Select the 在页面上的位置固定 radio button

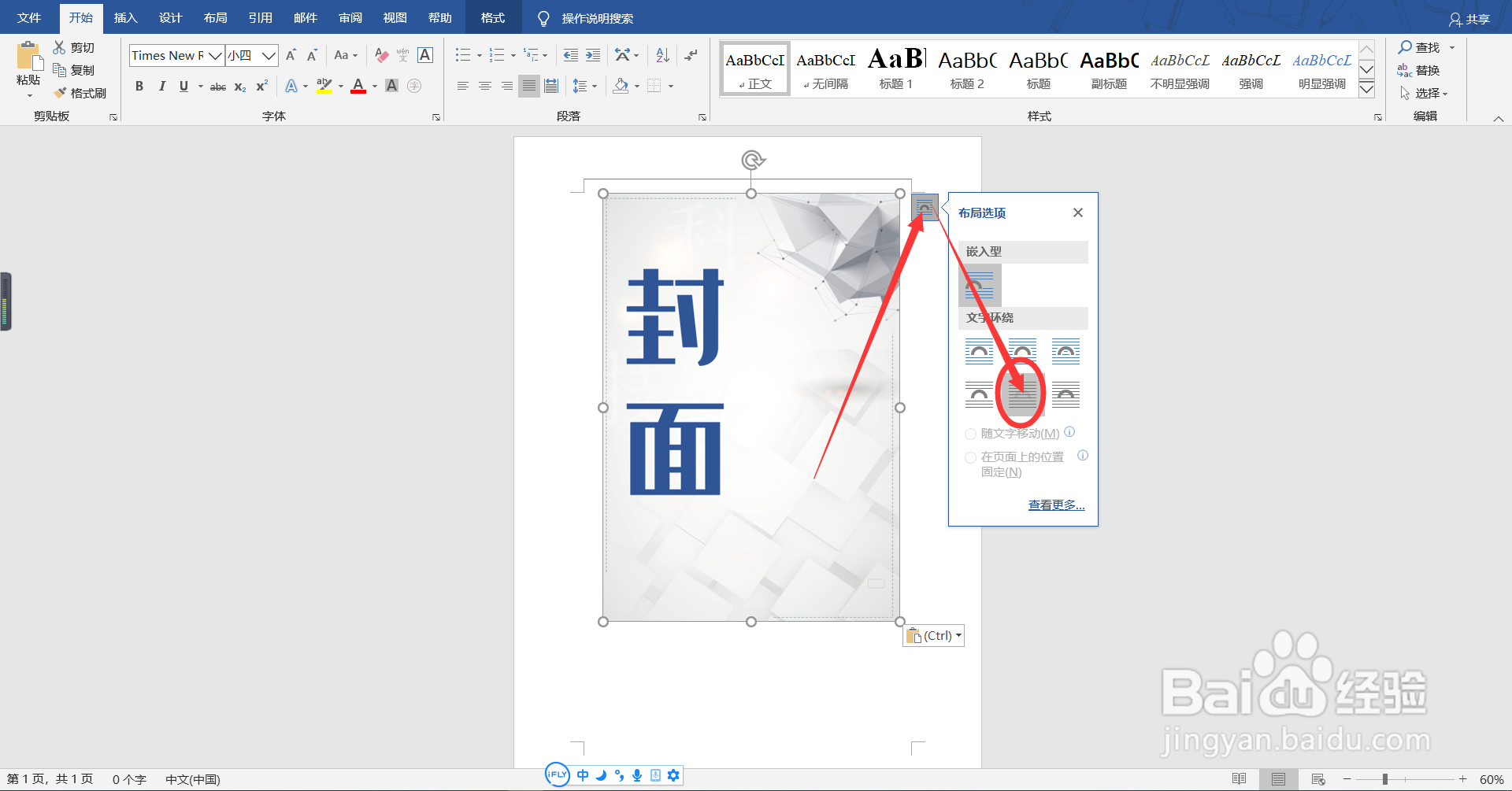click(971, 457)
